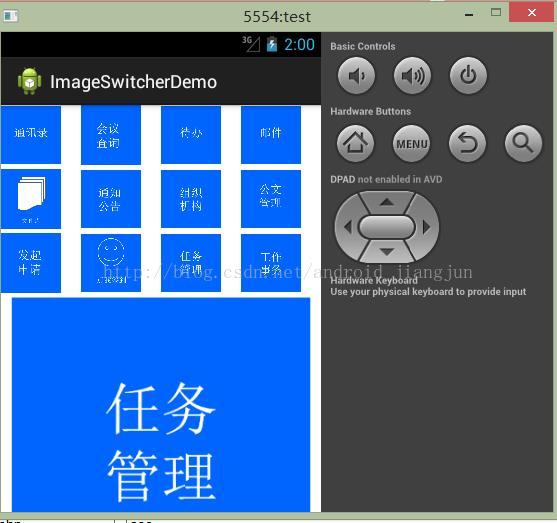
Task: Tap the Back hardware button
Action: click(467, 143)
